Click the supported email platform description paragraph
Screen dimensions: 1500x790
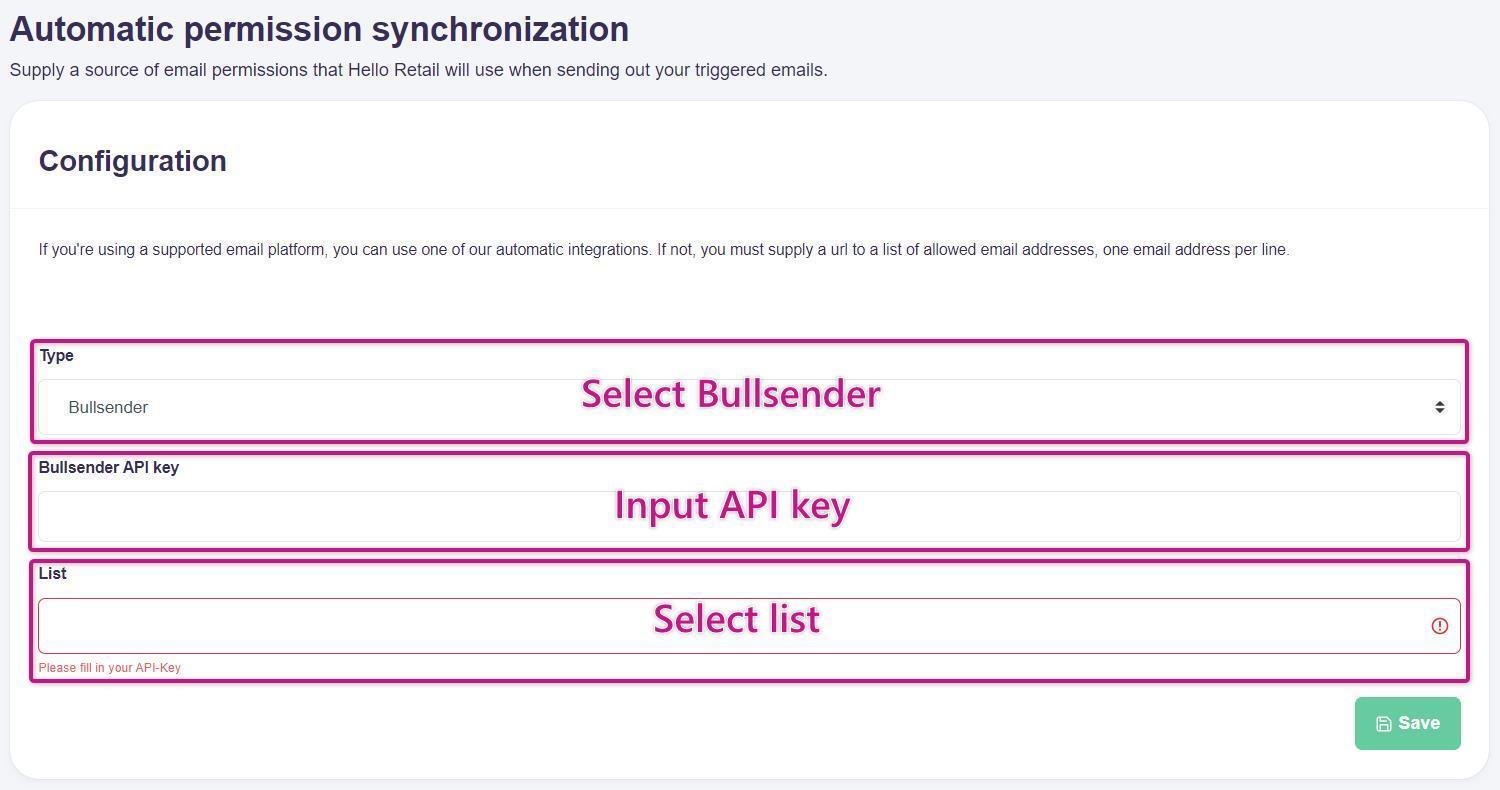664,249
